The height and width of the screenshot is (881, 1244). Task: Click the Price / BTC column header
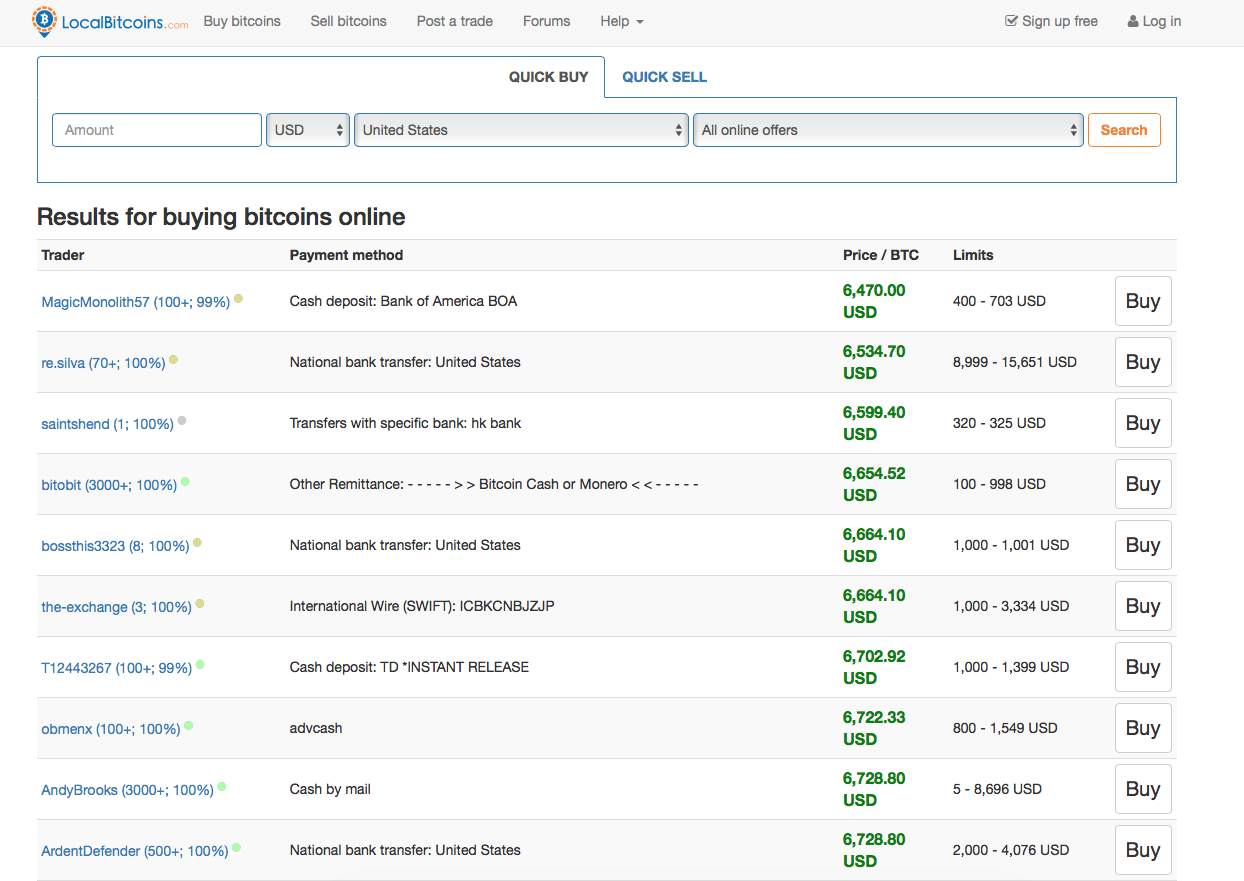pos(881,255)
